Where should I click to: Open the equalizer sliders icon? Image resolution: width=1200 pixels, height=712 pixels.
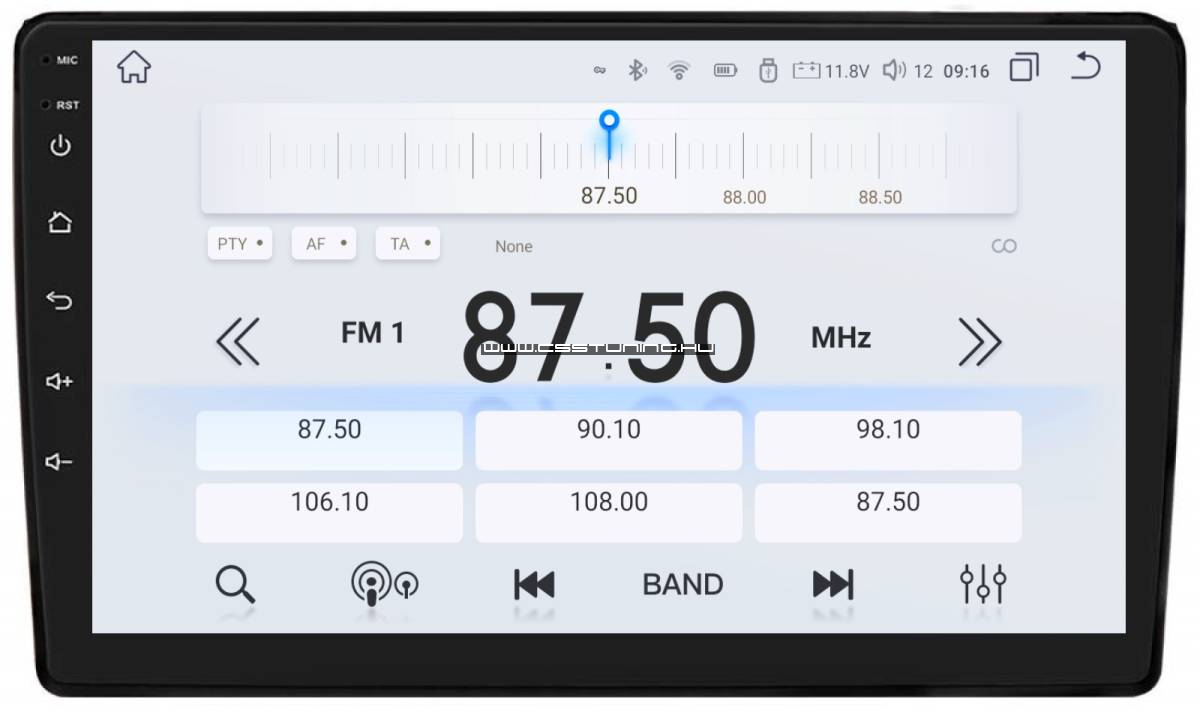tap(982, 584)
